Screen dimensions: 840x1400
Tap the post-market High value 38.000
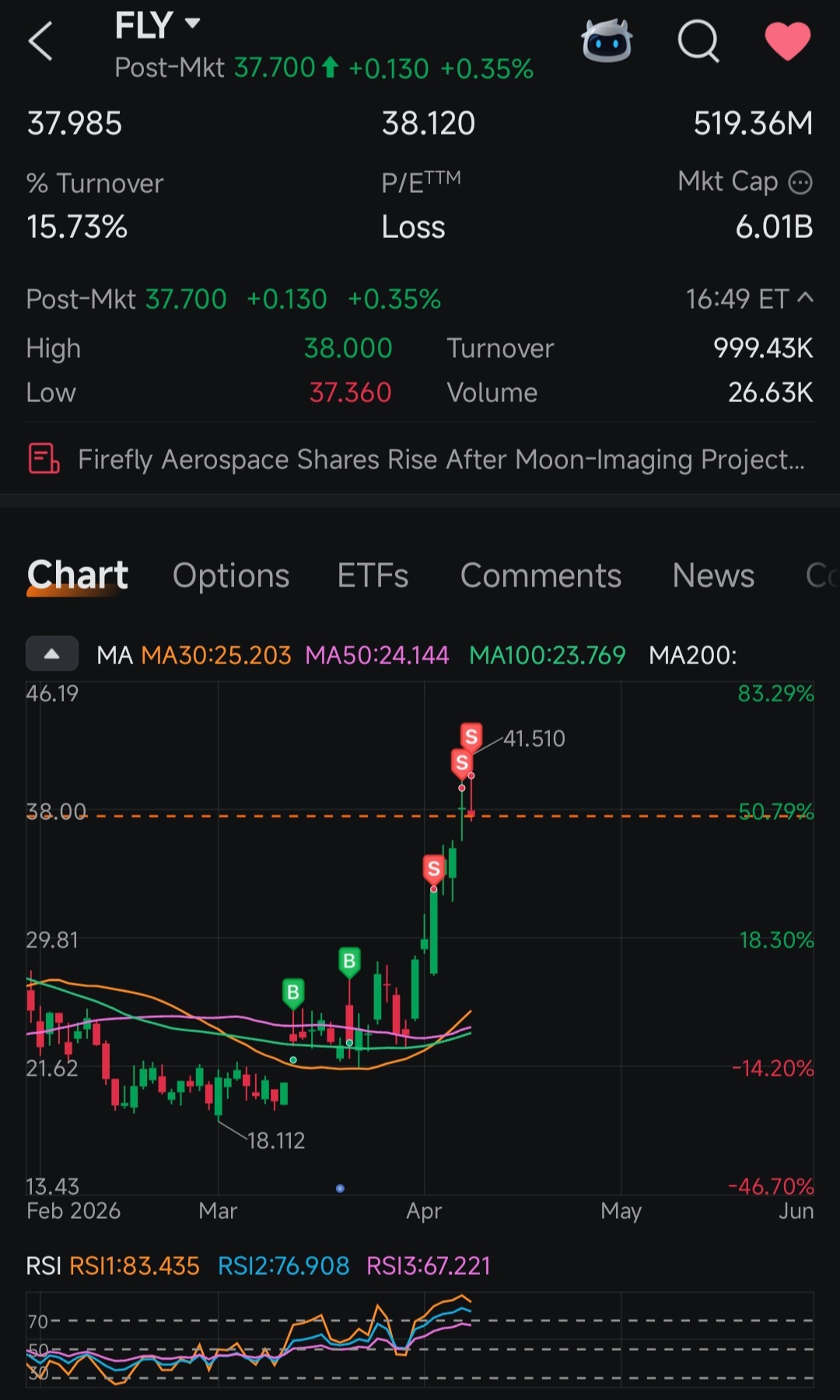[x=348, y=348]
